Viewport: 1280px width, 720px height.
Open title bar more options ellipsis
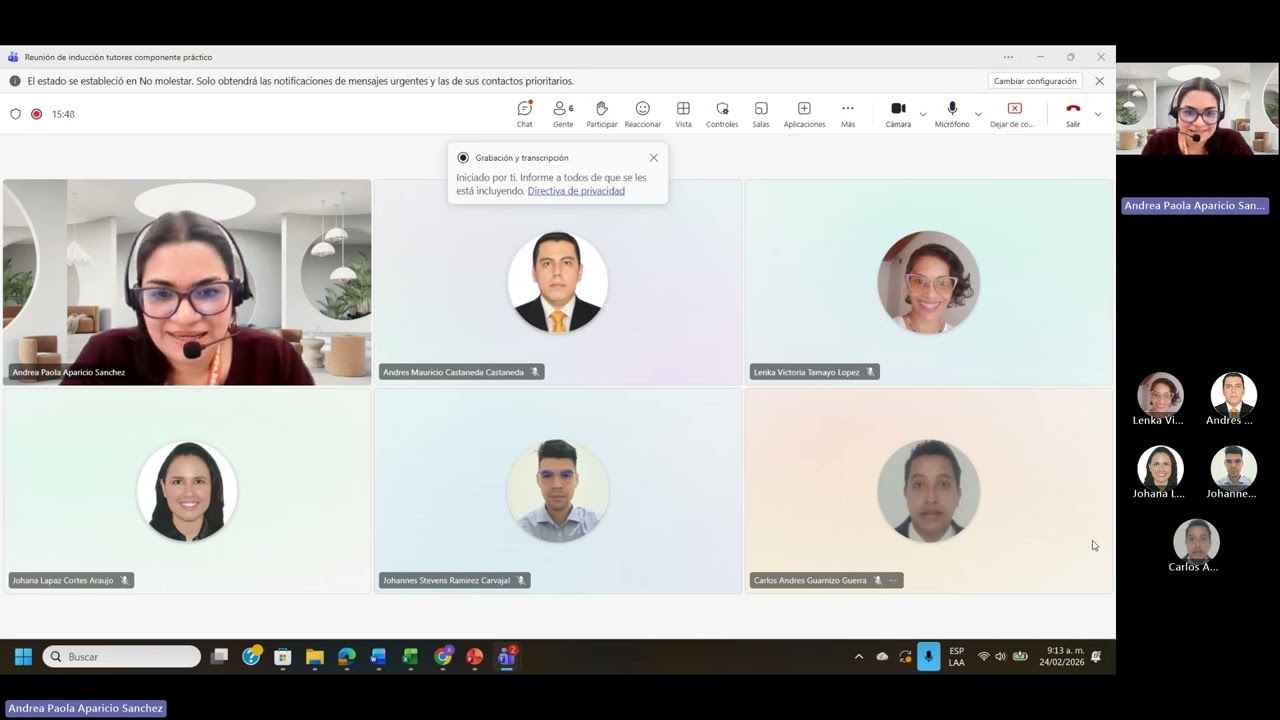click(1008, 57)
